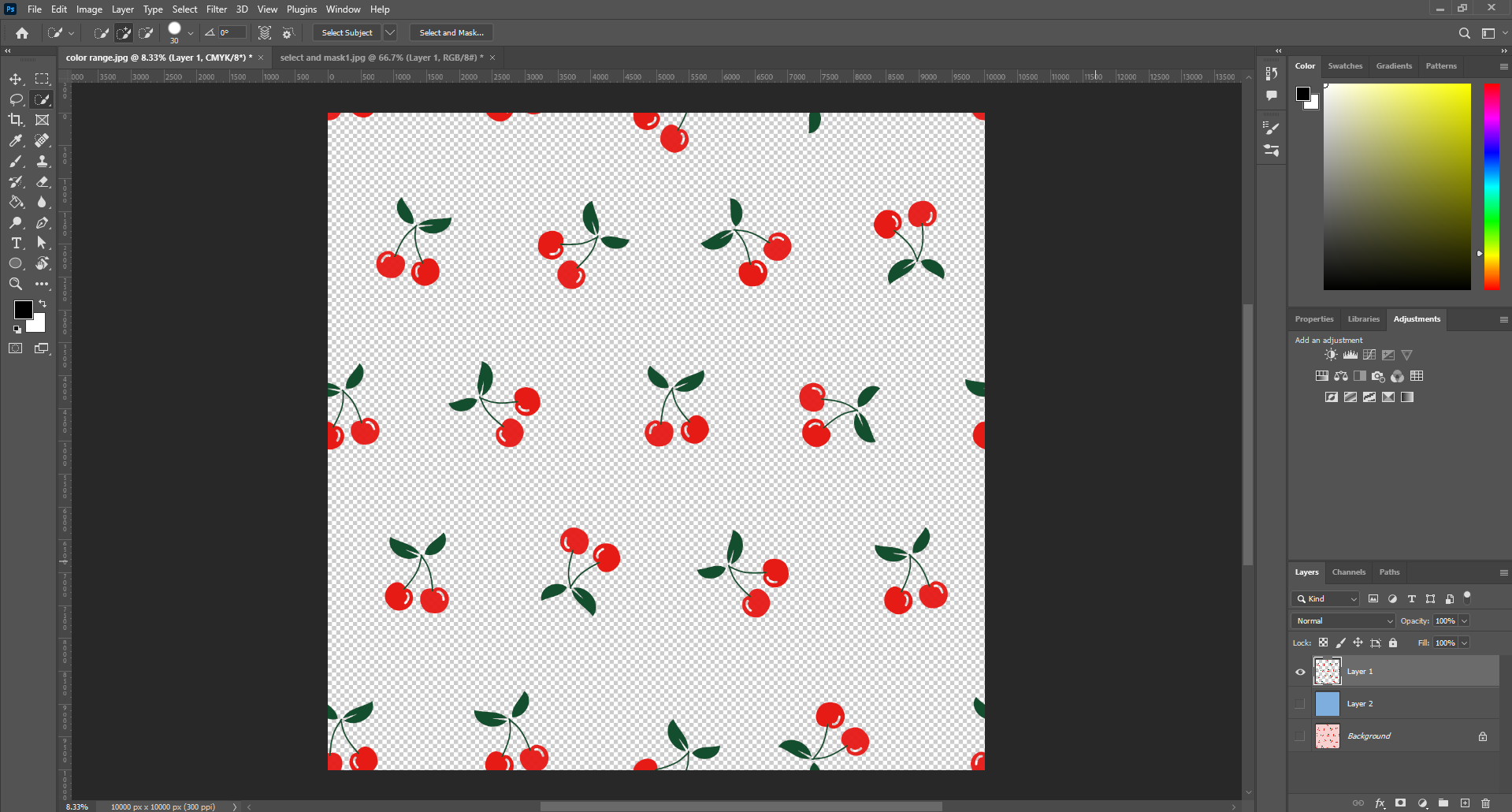Select the Path Selection tool

[x=42, y=243]
